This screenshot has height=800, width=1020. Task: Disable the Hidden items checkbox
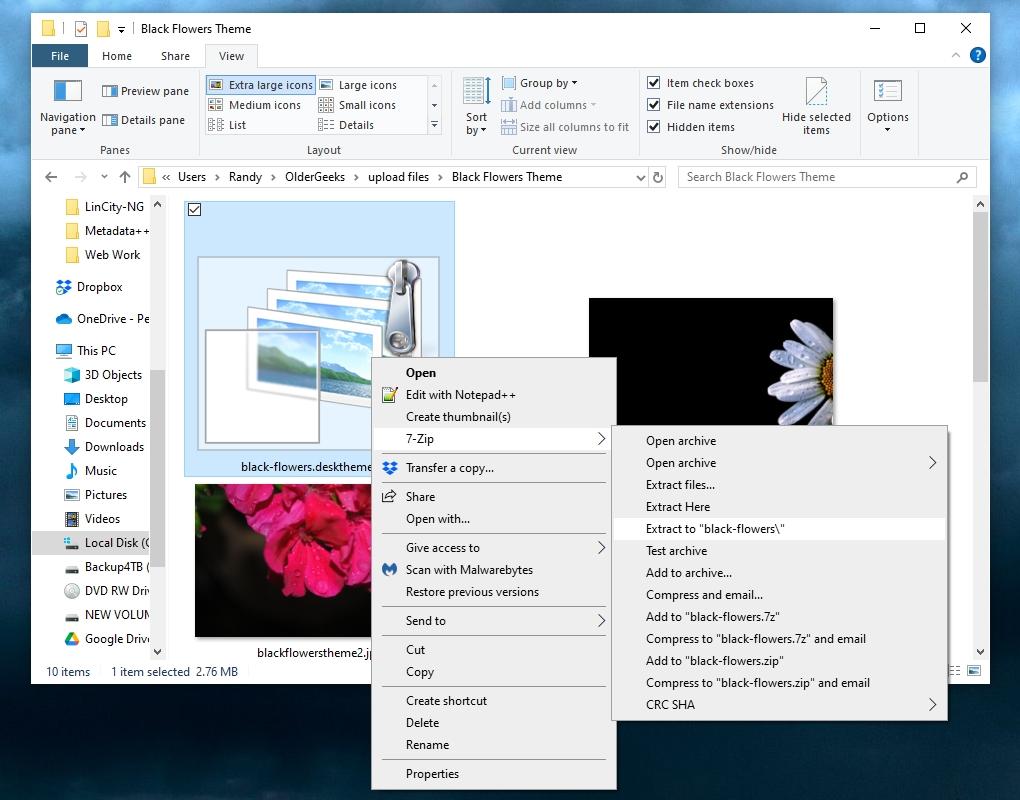[653, 126]
